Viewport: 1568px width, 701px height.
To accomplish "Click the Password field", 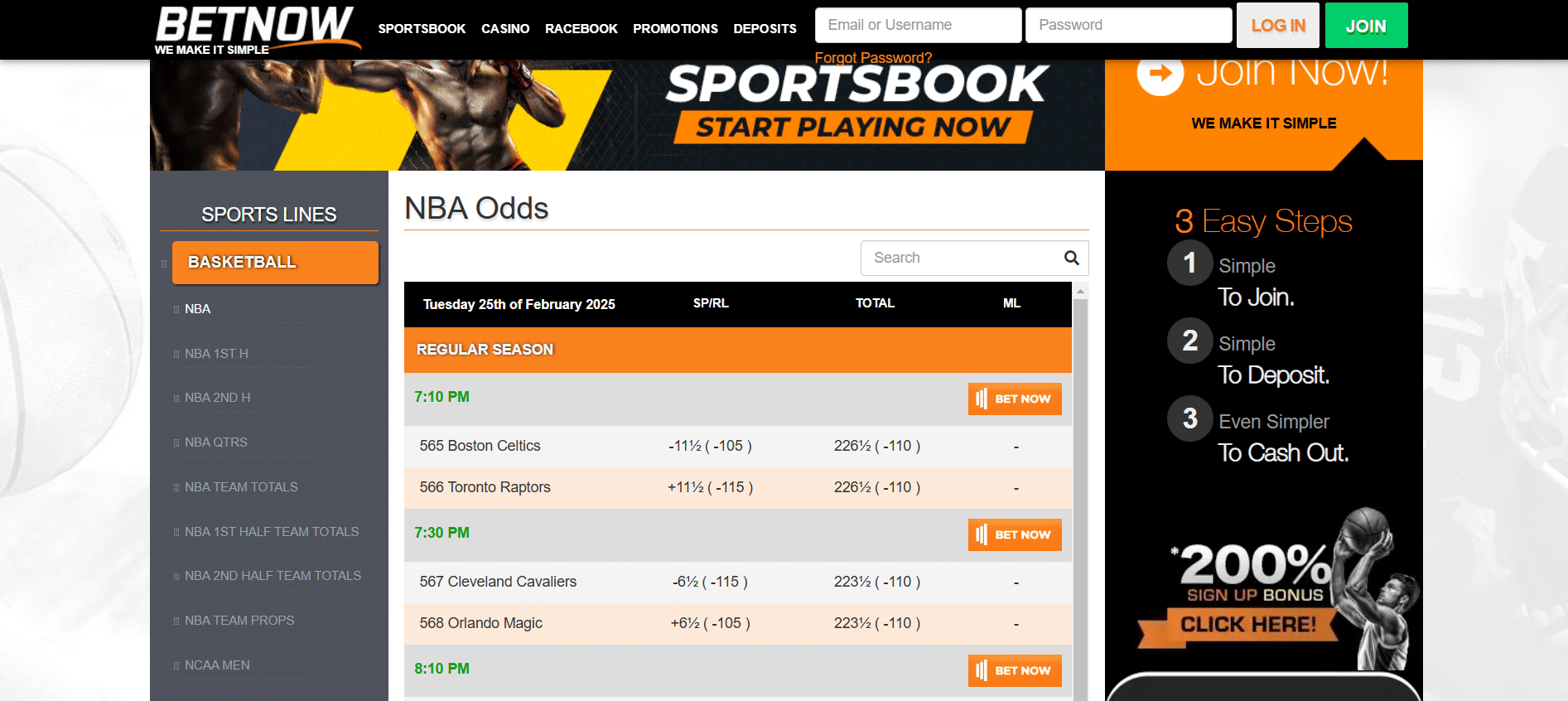I will (x=1128, y=25).
